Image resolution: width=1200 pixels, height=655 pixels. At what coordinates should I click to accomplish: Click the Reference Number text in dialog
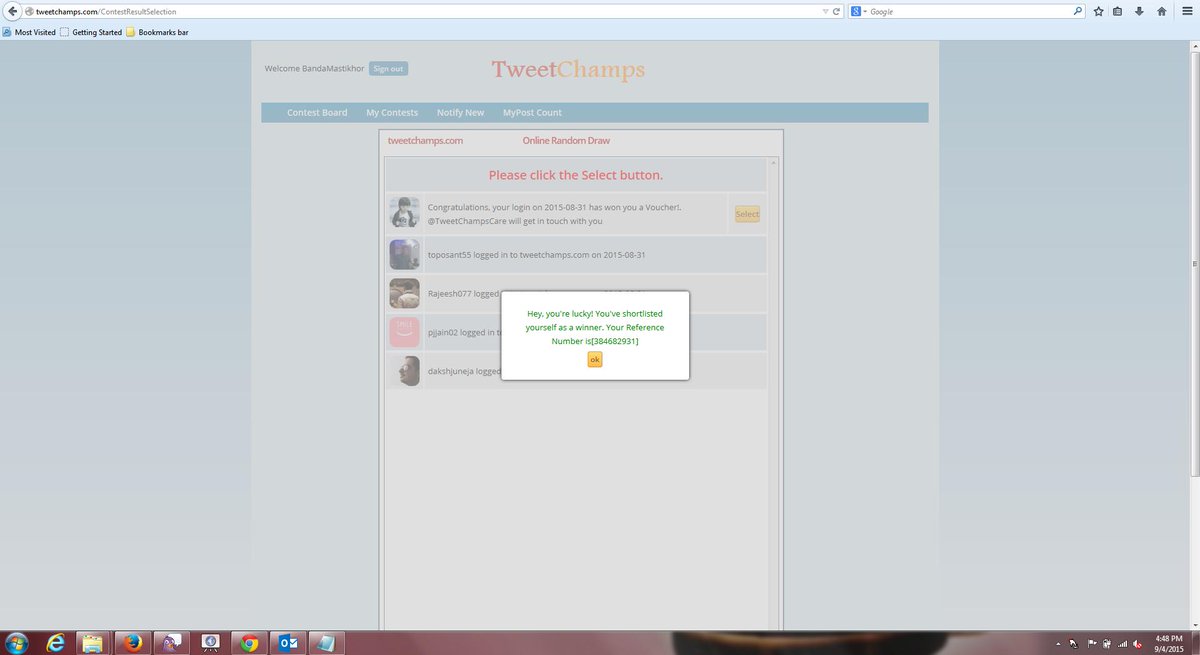[x=595, y=334]
